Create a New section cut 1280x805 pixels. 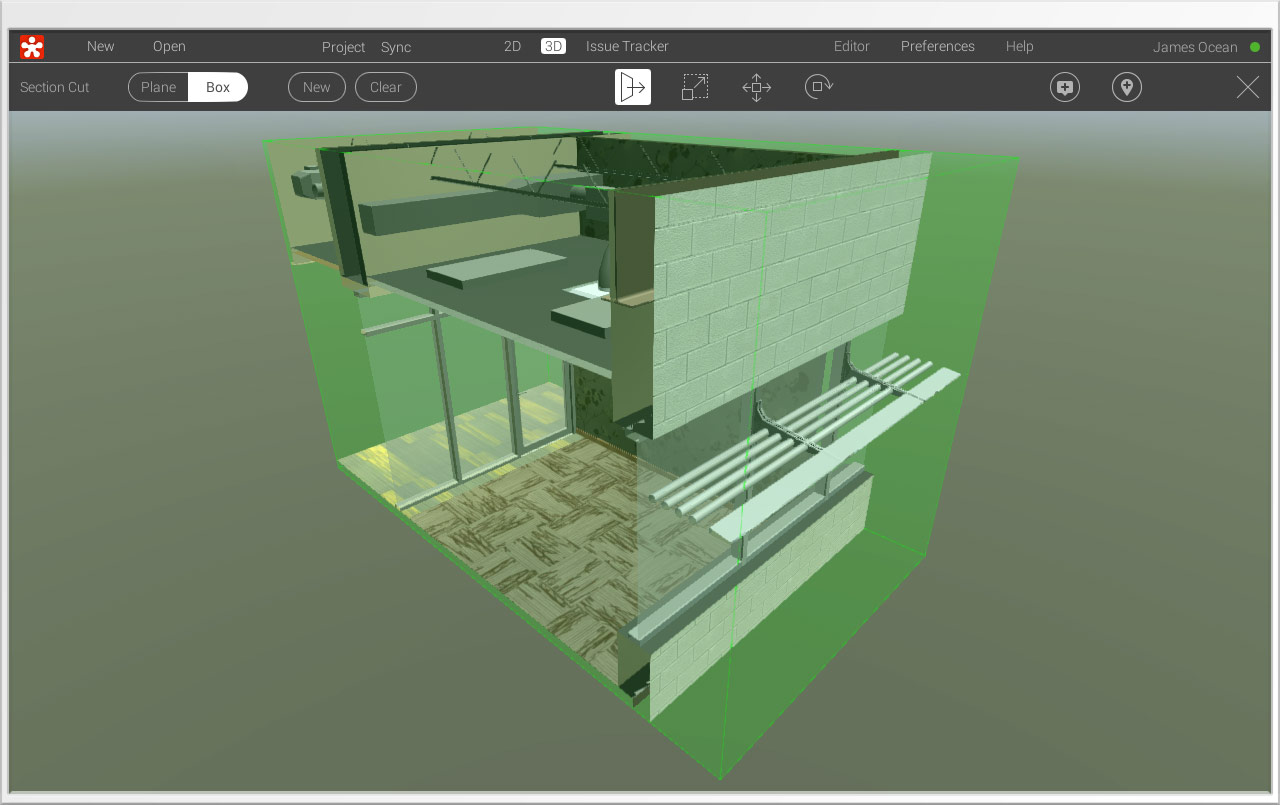[316, 87]
